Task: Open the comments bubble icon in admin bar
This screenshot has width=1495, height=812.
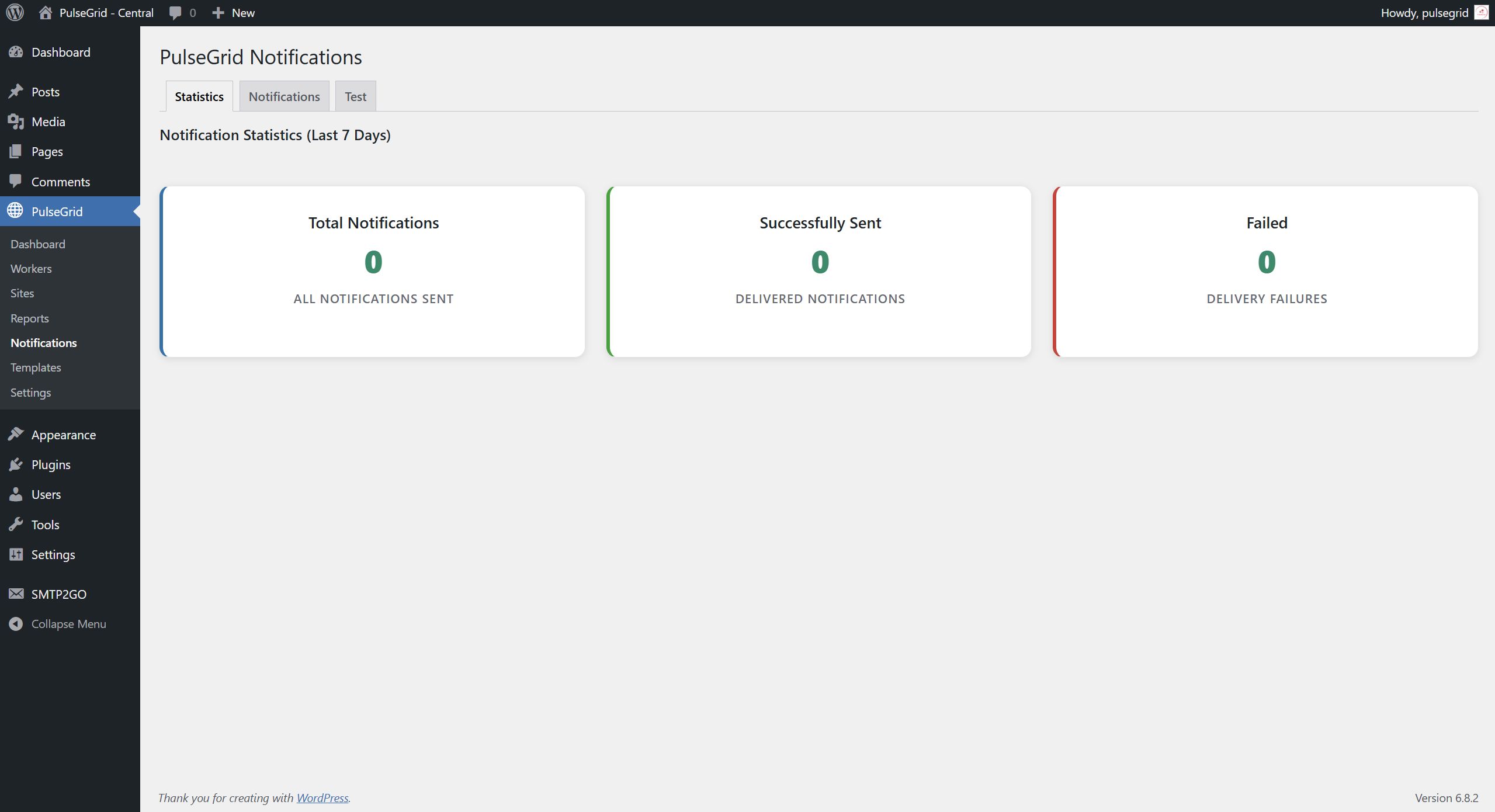Action: (175, 13)
